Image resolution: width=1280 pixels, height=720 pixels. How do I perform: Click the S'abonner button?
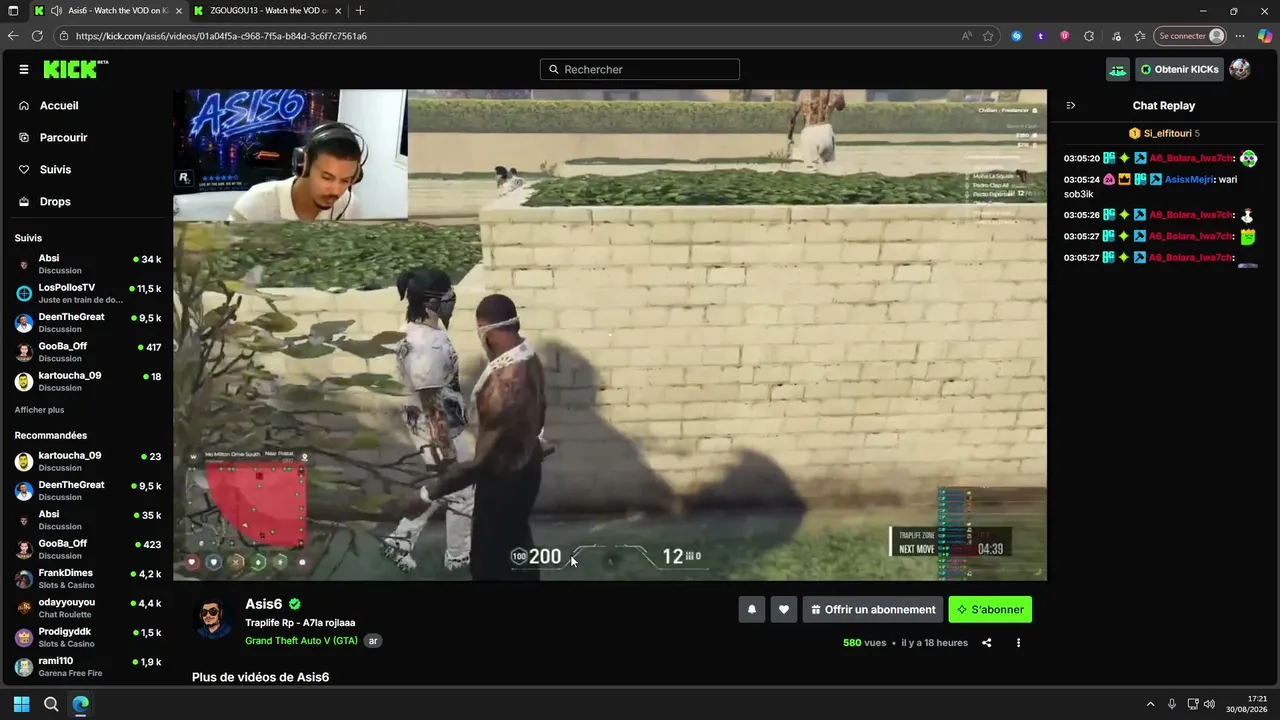point(990,610)
